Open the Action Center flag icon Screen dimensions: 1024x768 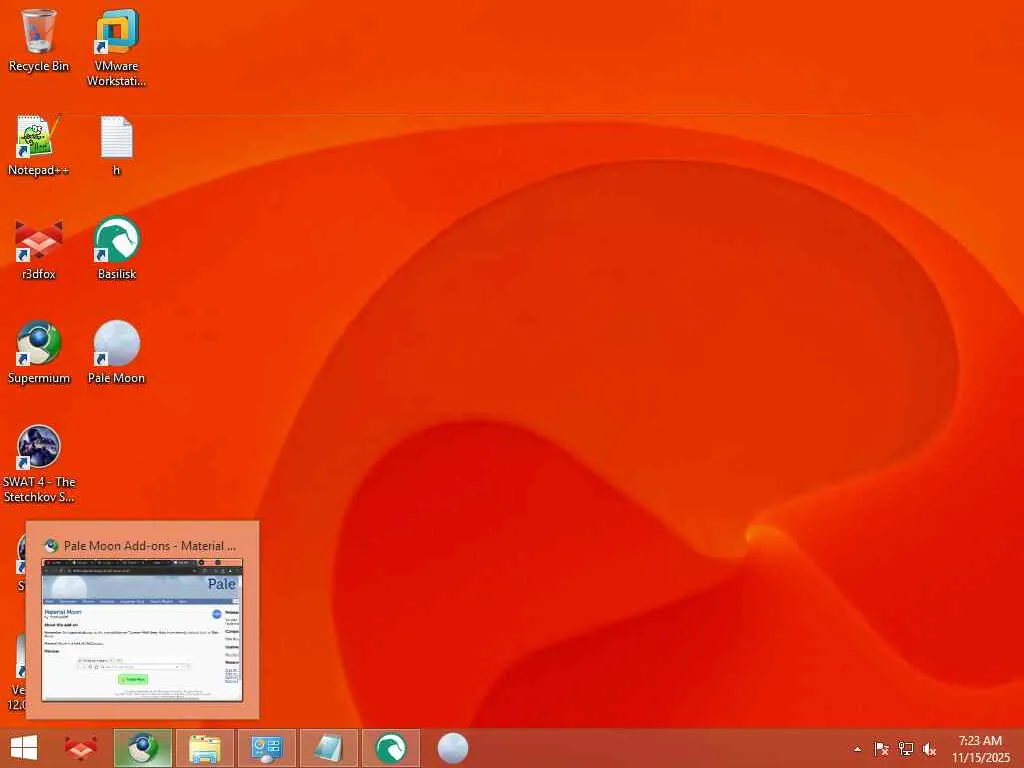point(881,749)
